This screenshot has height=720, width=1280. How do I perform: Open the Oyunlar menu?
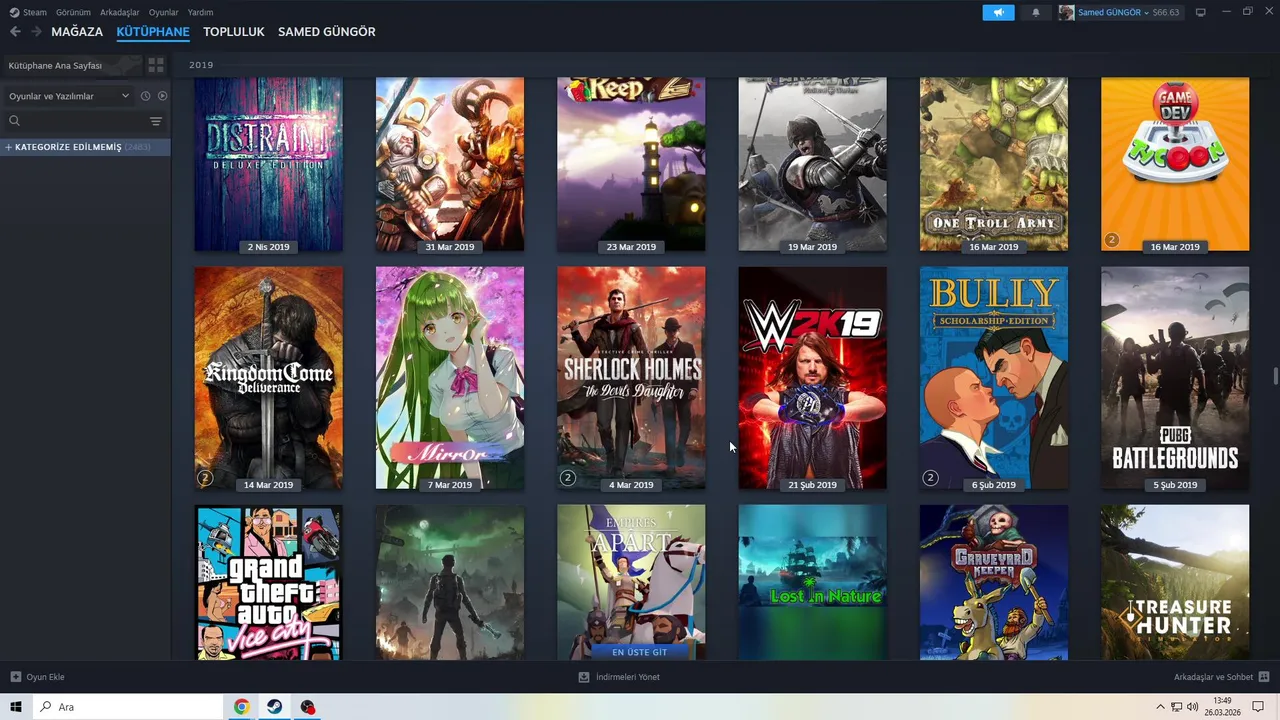coord(163,12)
